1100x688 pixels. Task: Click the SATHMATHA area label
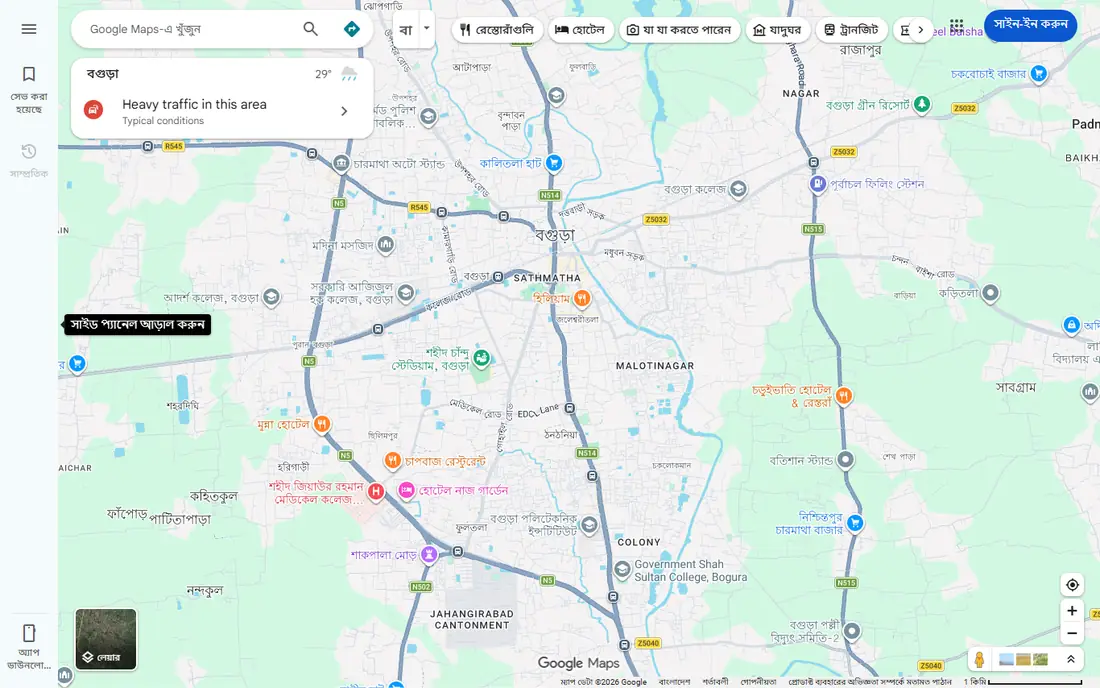(x=547, y=278)
